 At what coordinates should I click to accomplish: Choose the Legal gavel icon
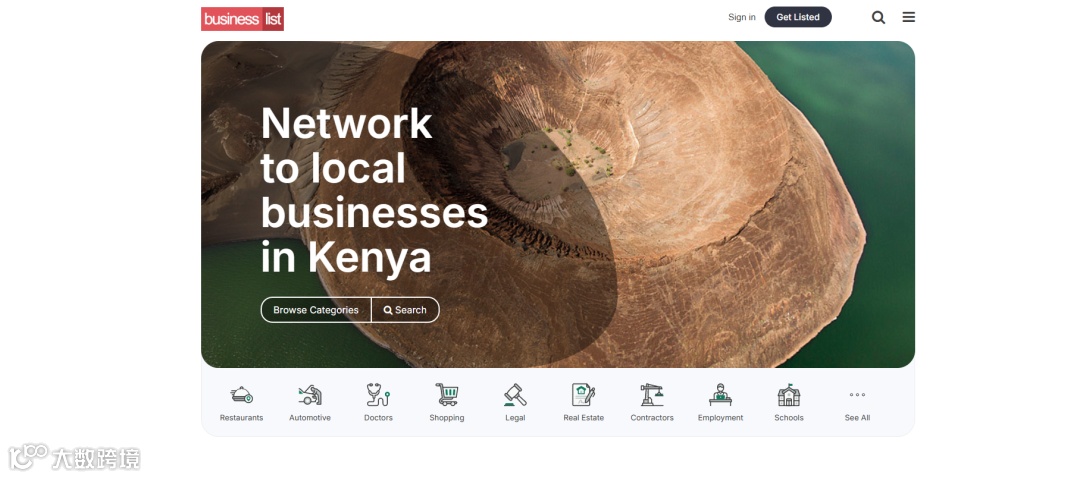click(515, 395)
